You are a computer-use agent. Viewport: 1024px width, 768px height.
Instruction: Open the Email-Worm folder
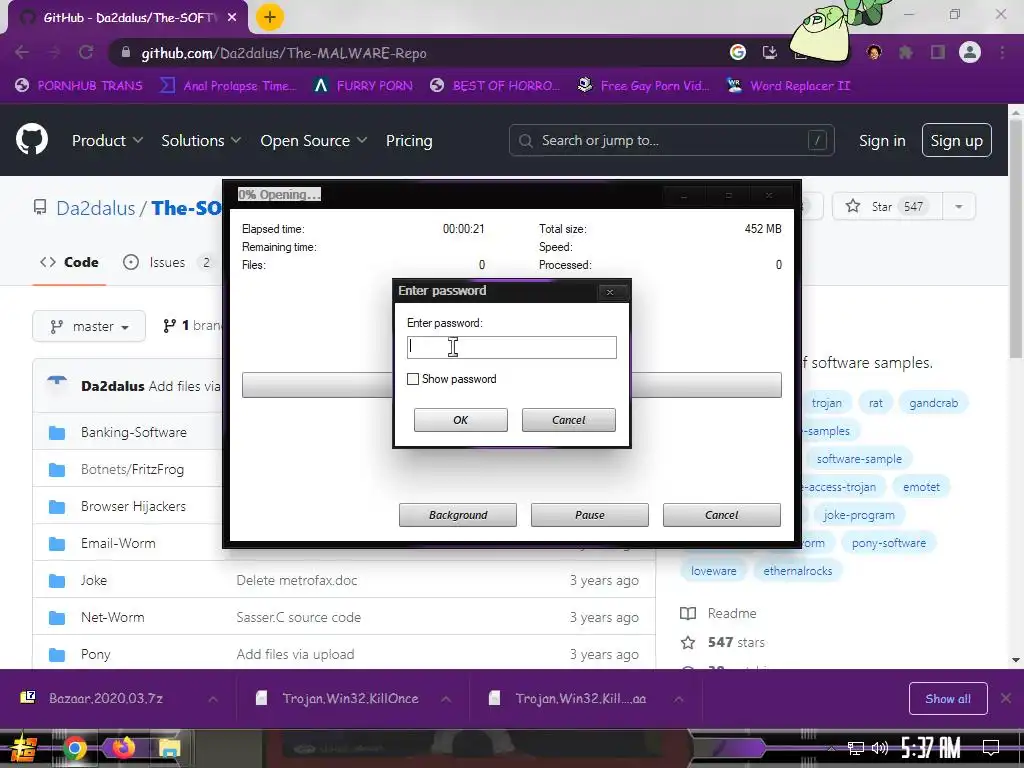118,543
